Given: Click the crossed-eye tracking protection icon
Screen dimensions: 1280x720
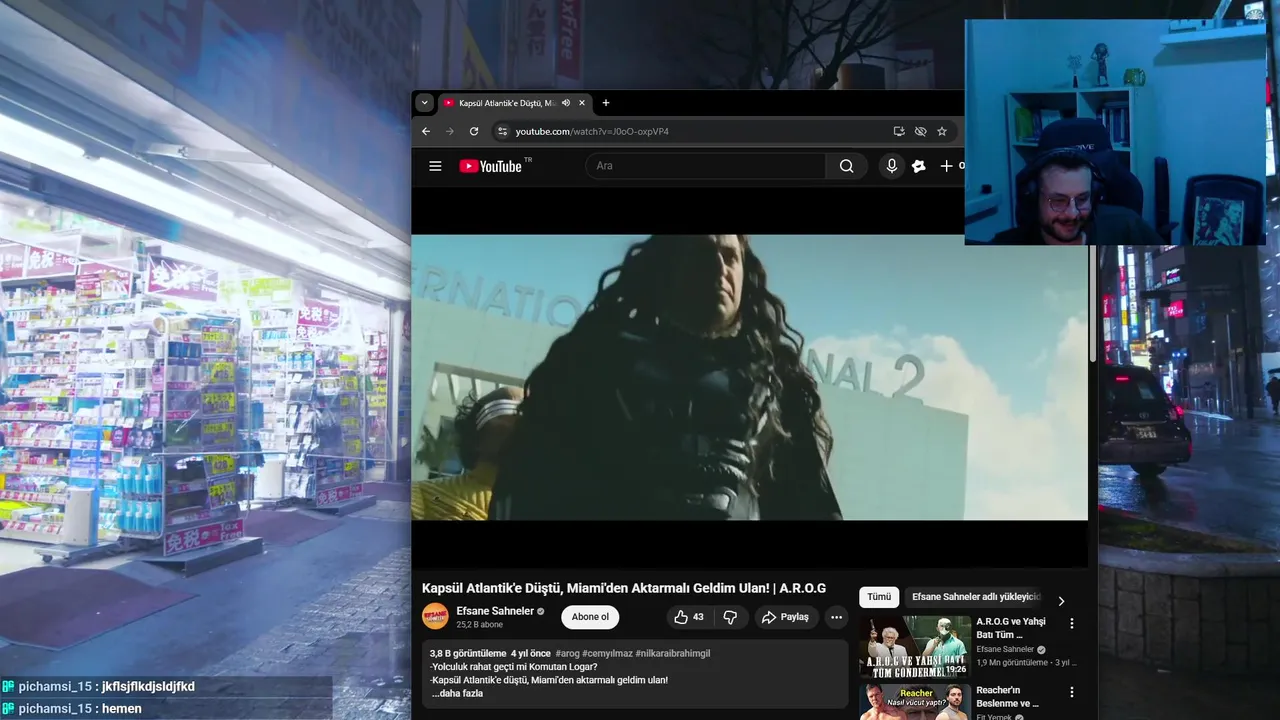Looking at the screenshot, I should 920,131.
